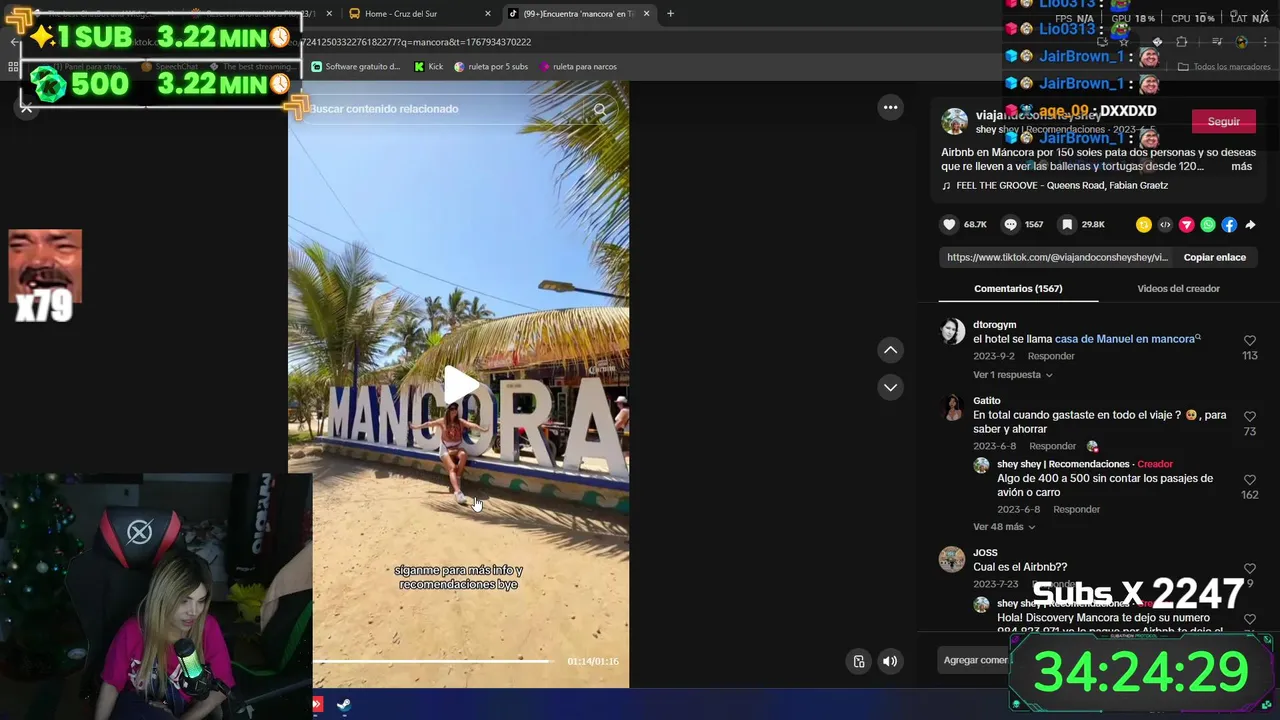1280x720 pixels.
Task: Close the Home - Cruz del Sur tab
Action: point(488,13)
